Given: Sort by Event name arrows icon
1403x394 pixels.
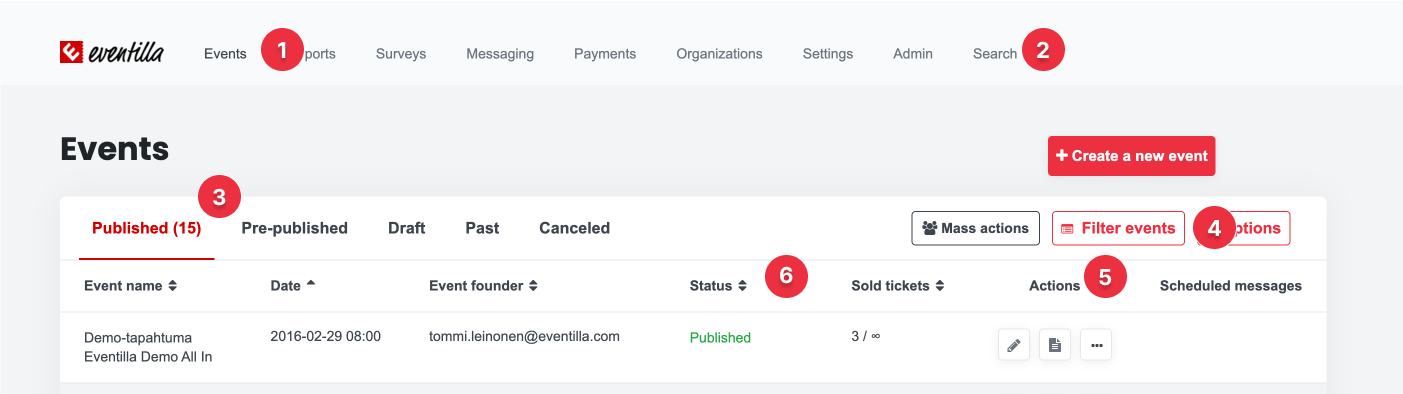Looking at the screenshot, I should 173,286.
